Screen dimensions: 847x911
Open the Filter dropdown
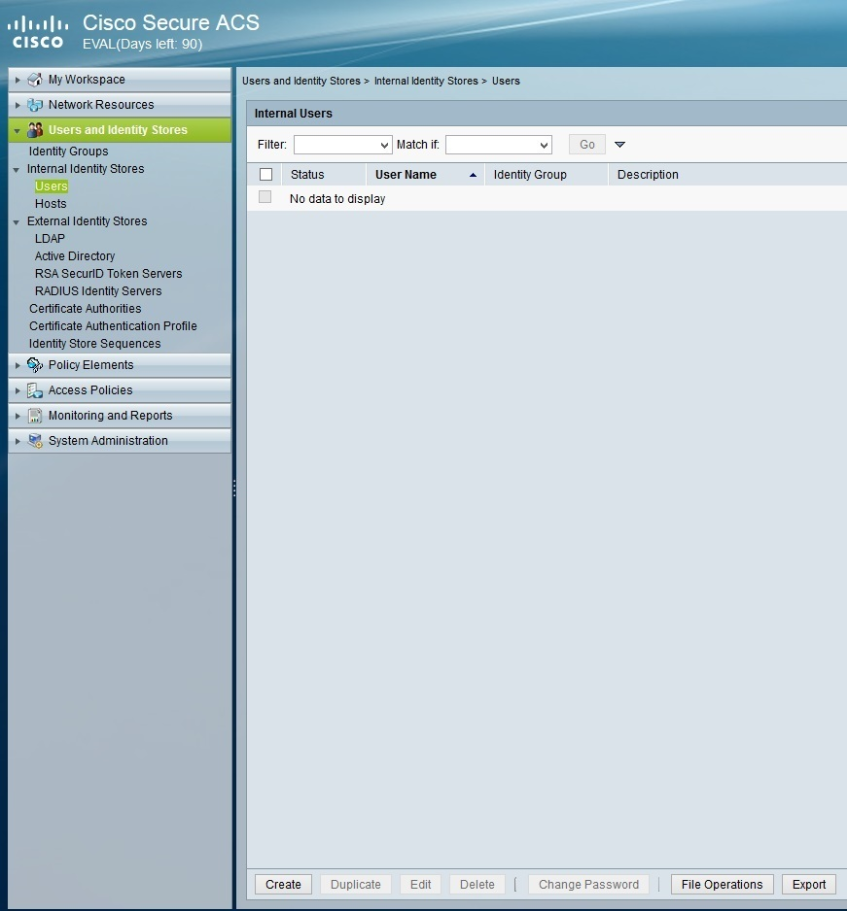343,145
